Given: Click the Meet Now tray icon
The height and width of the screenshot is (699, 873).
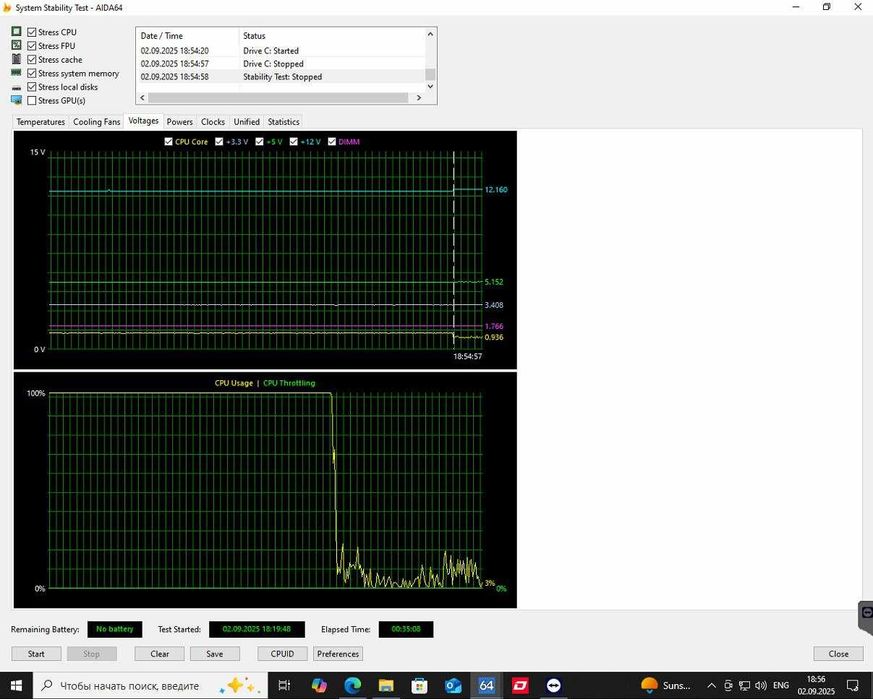Looking at the screenshot, I should (x=728, y=685).
